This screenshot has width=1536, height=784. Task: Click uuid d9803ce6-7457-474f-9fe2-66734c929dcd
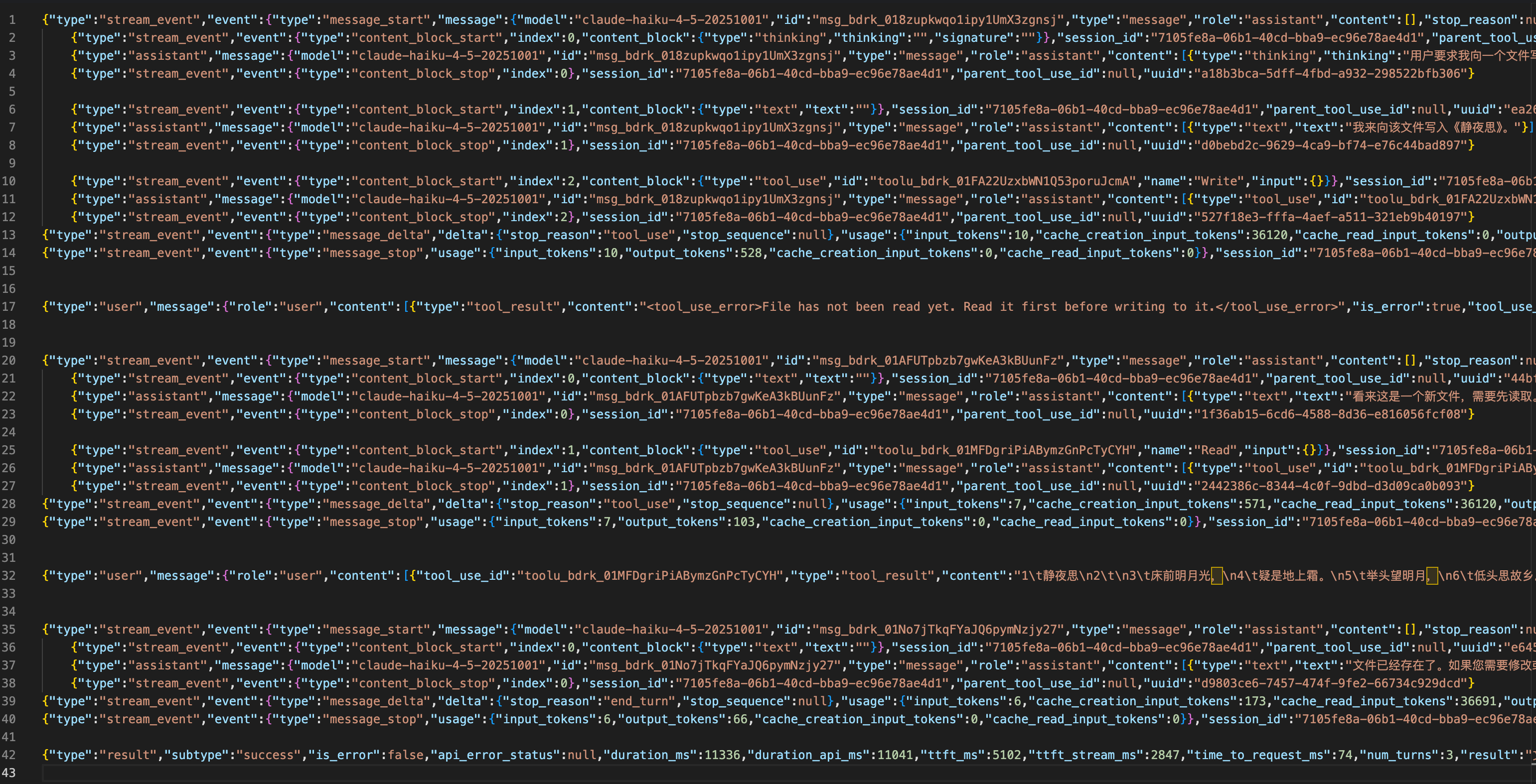pos(1331,683)
